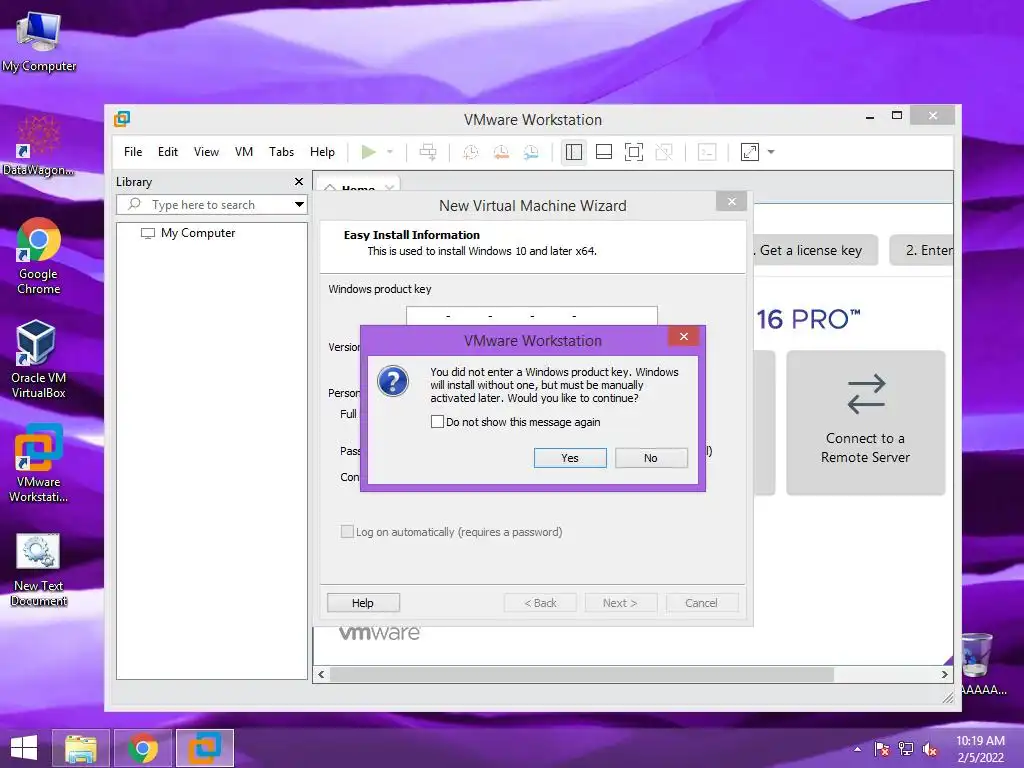Click Connect to a Remote Server tile

pyautogui.click(x=866, y=423)
